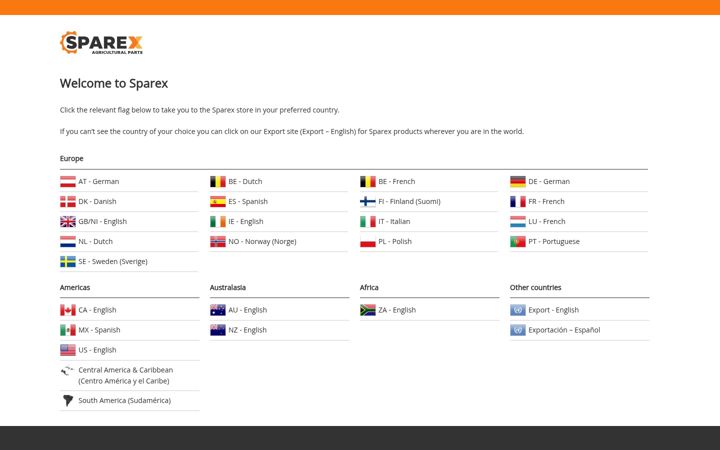Choose the MX - Spanish store link
Viewport: 720px width, 450px height.
[x=99, y=330]
